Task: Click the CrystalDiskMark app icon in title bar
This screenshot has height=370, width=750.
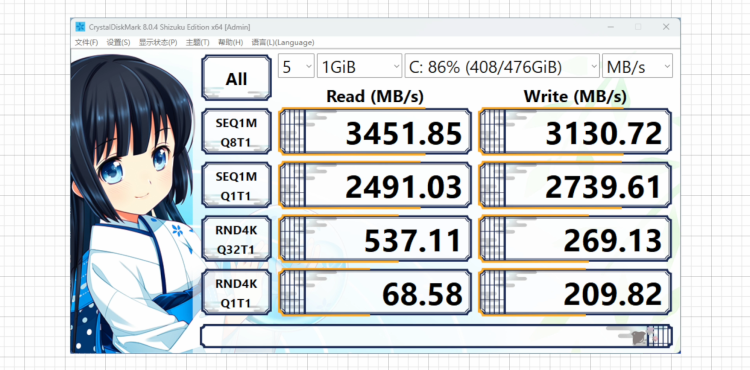Action: coord(80,27)
